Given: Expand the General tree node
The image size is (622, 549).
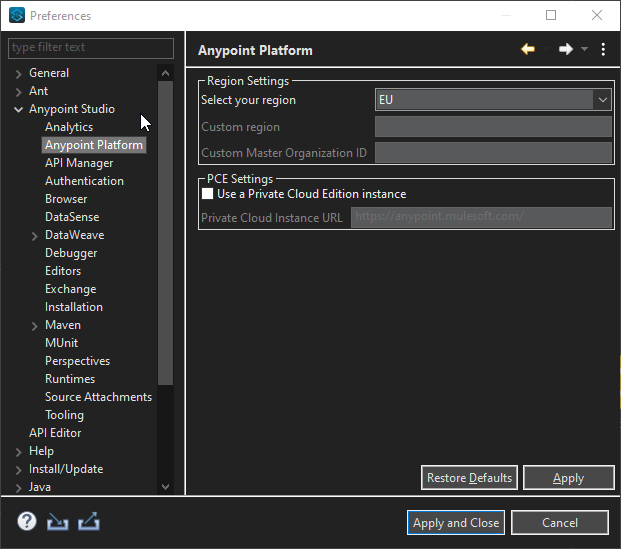Looking at the screenshot, I should tap(18, 74).
